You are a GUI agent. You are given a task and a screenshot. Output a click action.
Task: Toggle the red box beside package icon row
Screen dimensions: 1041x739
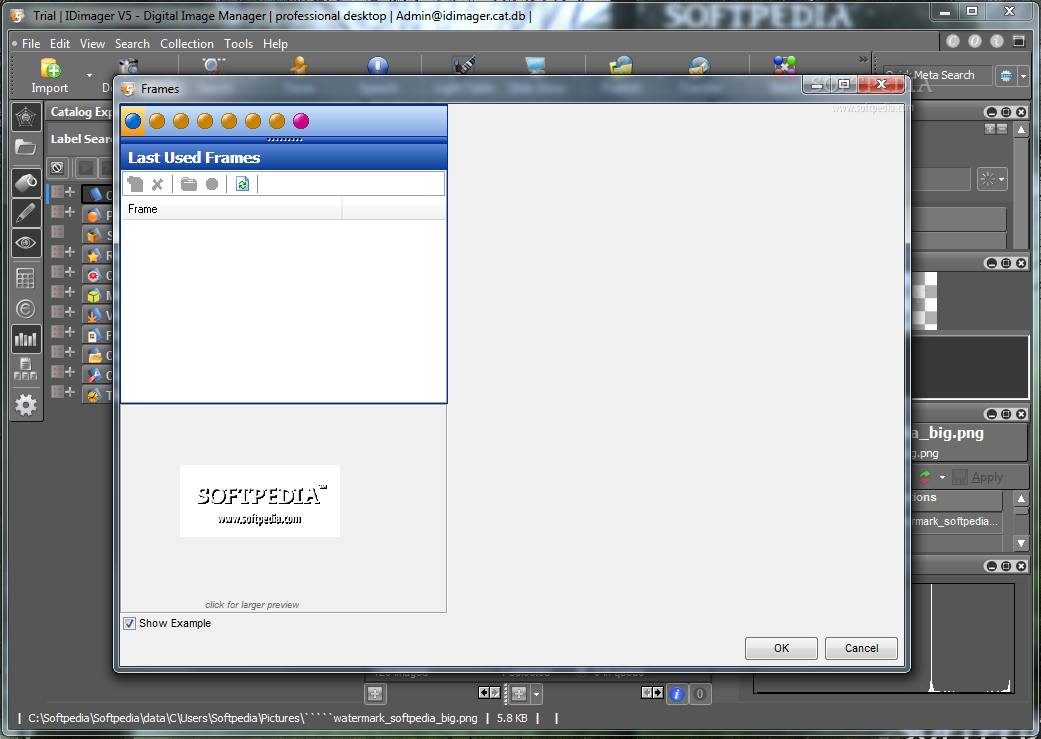tap(58, 232)
